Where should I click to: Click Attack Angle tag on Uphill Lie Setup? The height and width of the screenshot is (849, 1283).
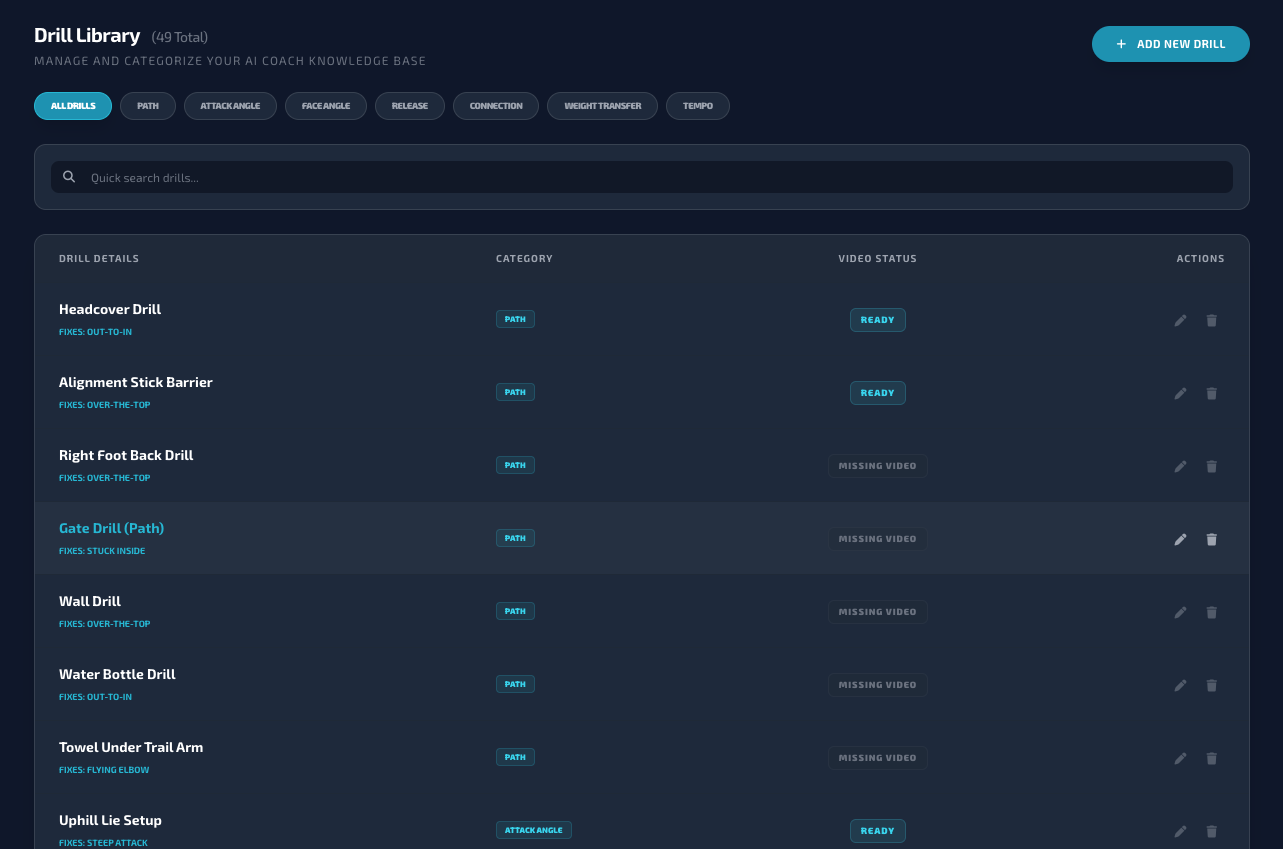(534, 830)
